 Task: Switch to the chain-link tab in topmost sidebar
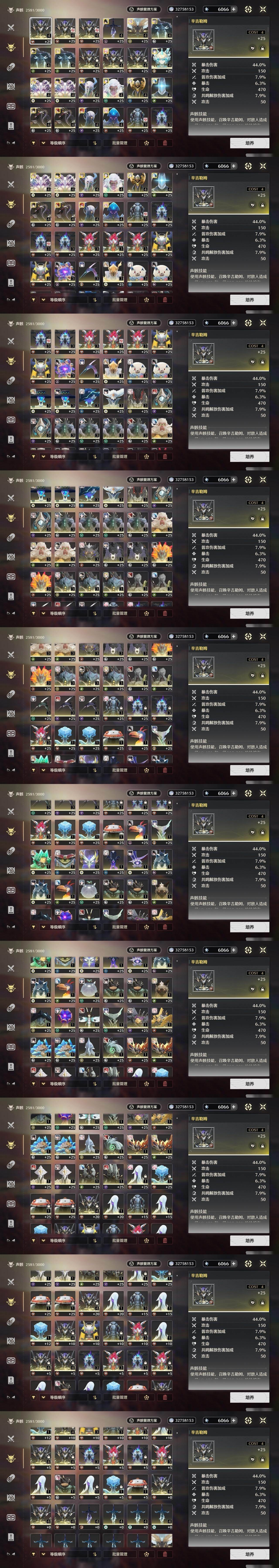(x=10, y=67)
